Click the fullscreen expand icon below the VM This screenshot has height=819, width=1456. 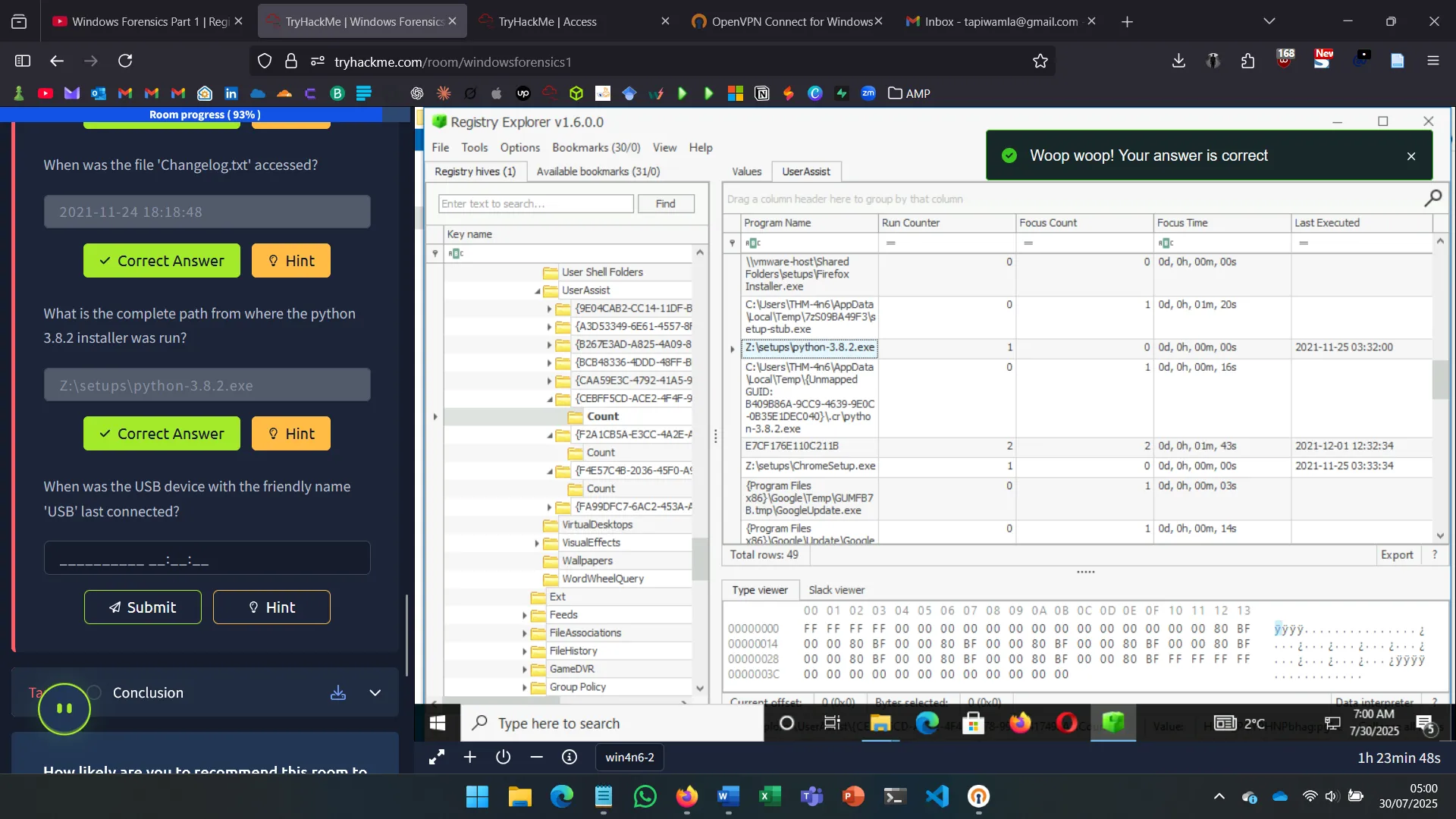click(x=437, y=757)
